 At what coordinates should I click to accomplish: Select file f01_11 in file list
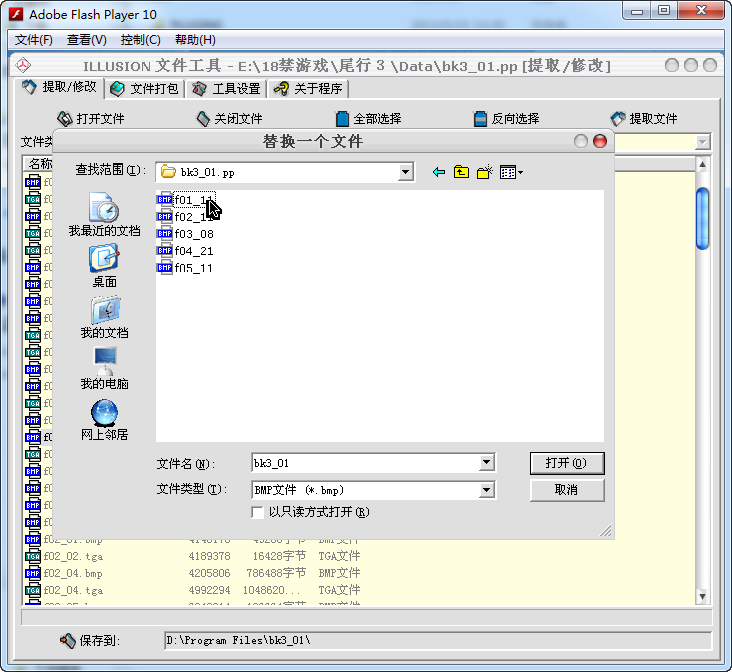pos(186,200)
